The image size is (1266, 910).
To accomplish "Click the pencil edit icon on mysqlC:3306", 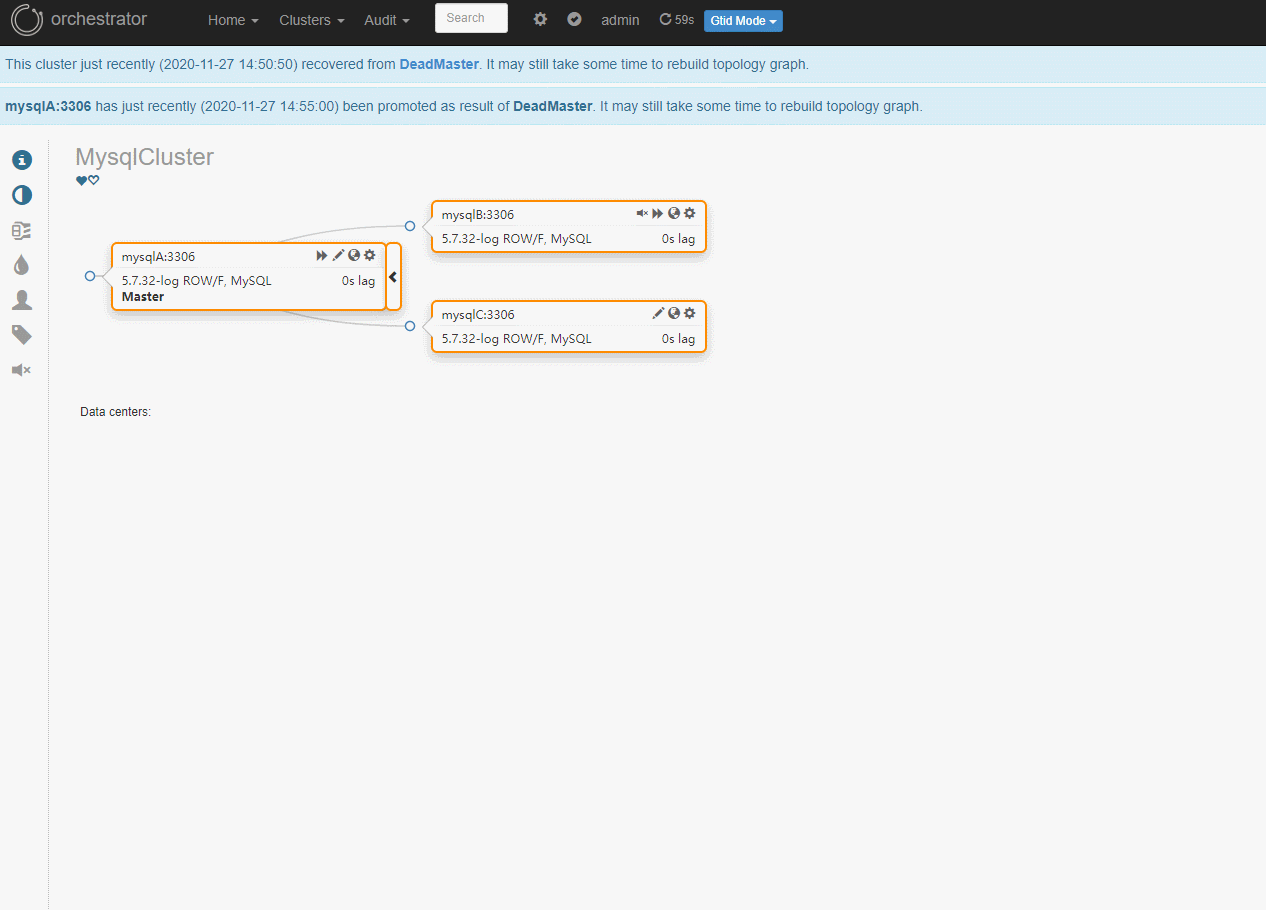I will click(x=658, y=313).
